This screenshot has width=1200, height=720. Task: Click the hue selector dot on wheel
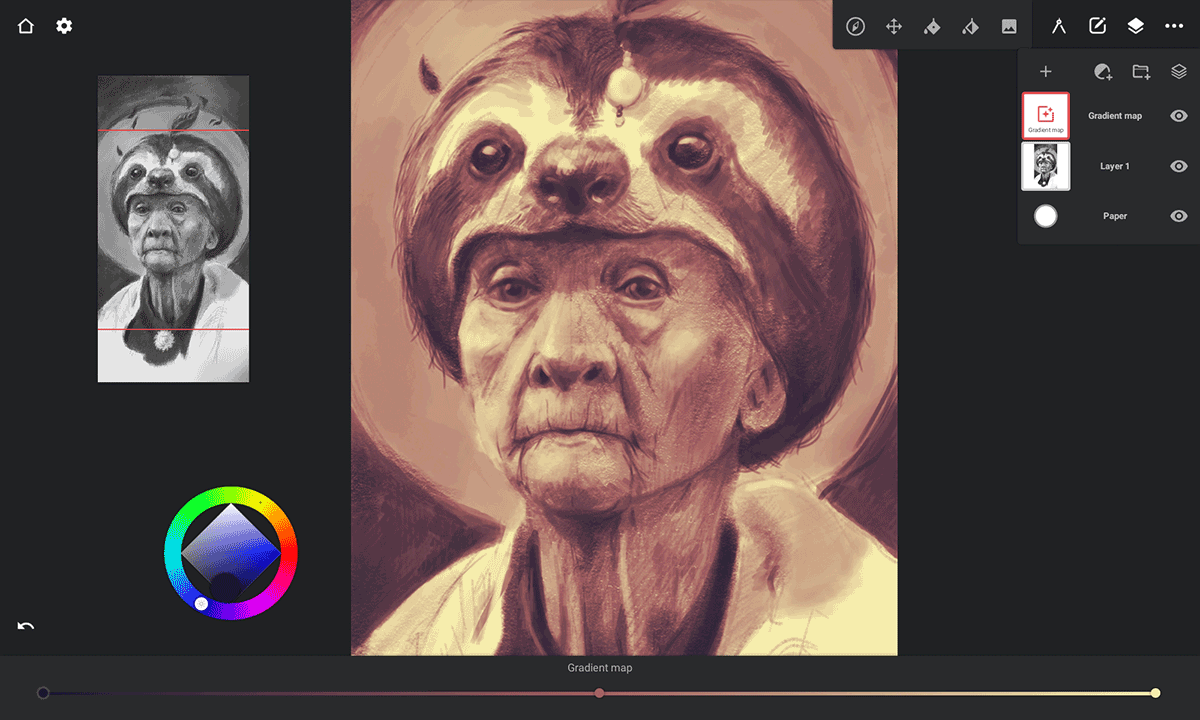(201, 604)
